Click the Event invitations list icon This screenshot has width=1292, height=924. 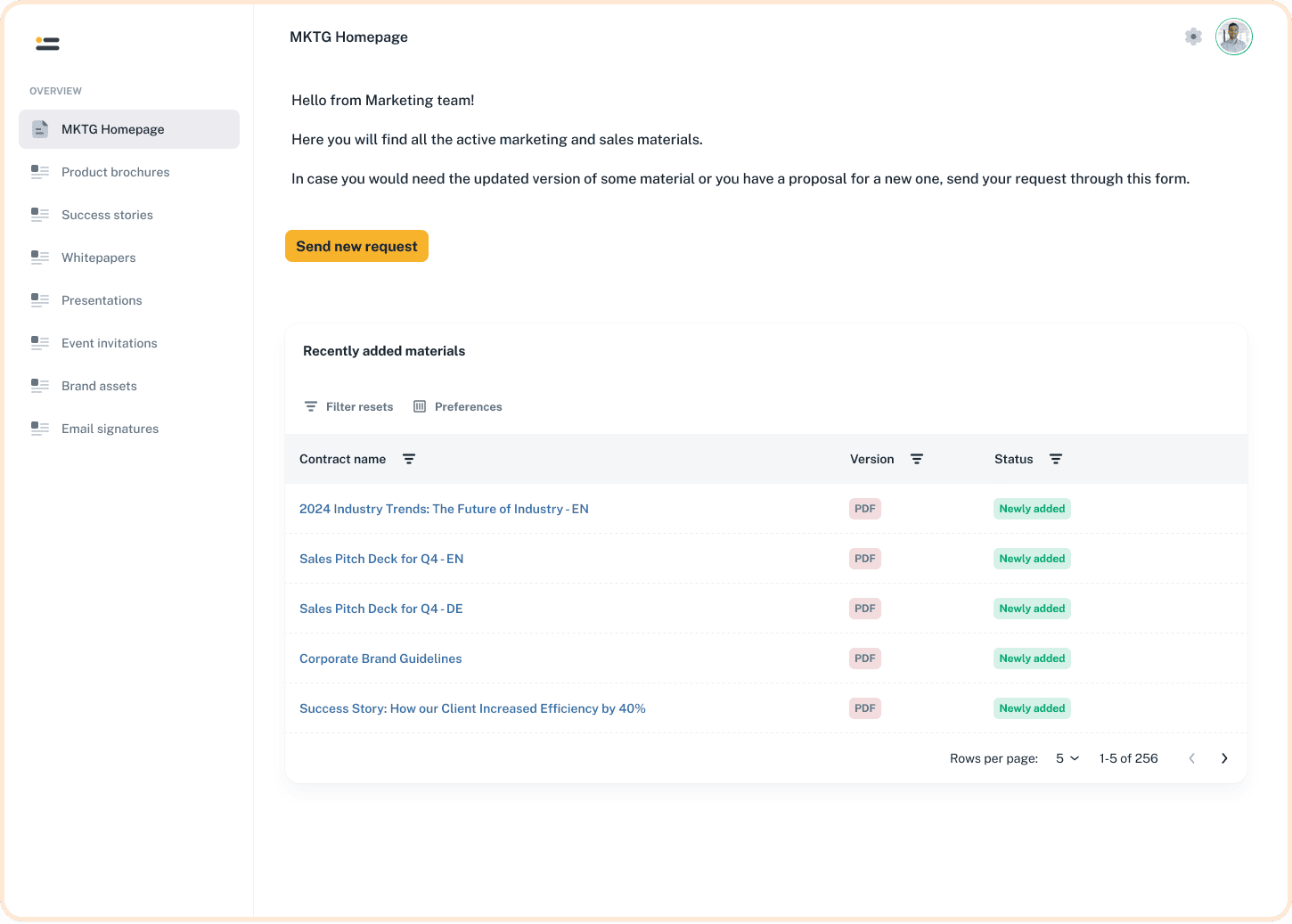(40, 343)
